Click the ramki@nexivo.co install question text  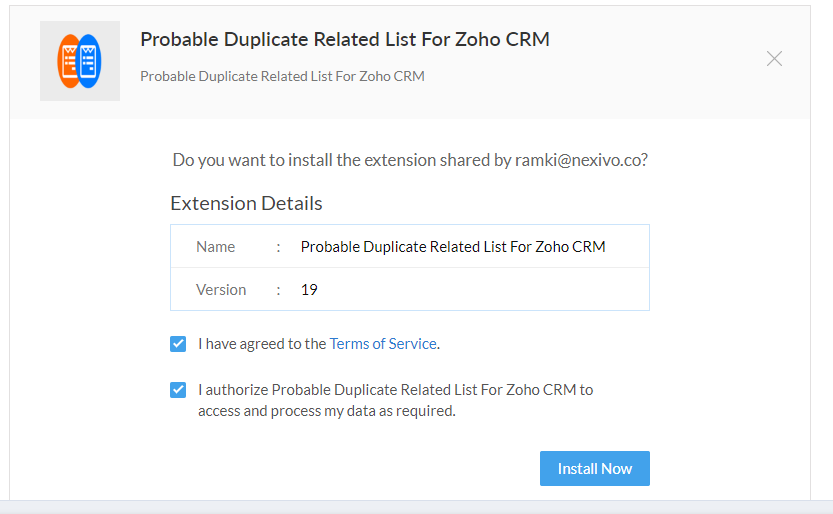(x=410, y=160)
